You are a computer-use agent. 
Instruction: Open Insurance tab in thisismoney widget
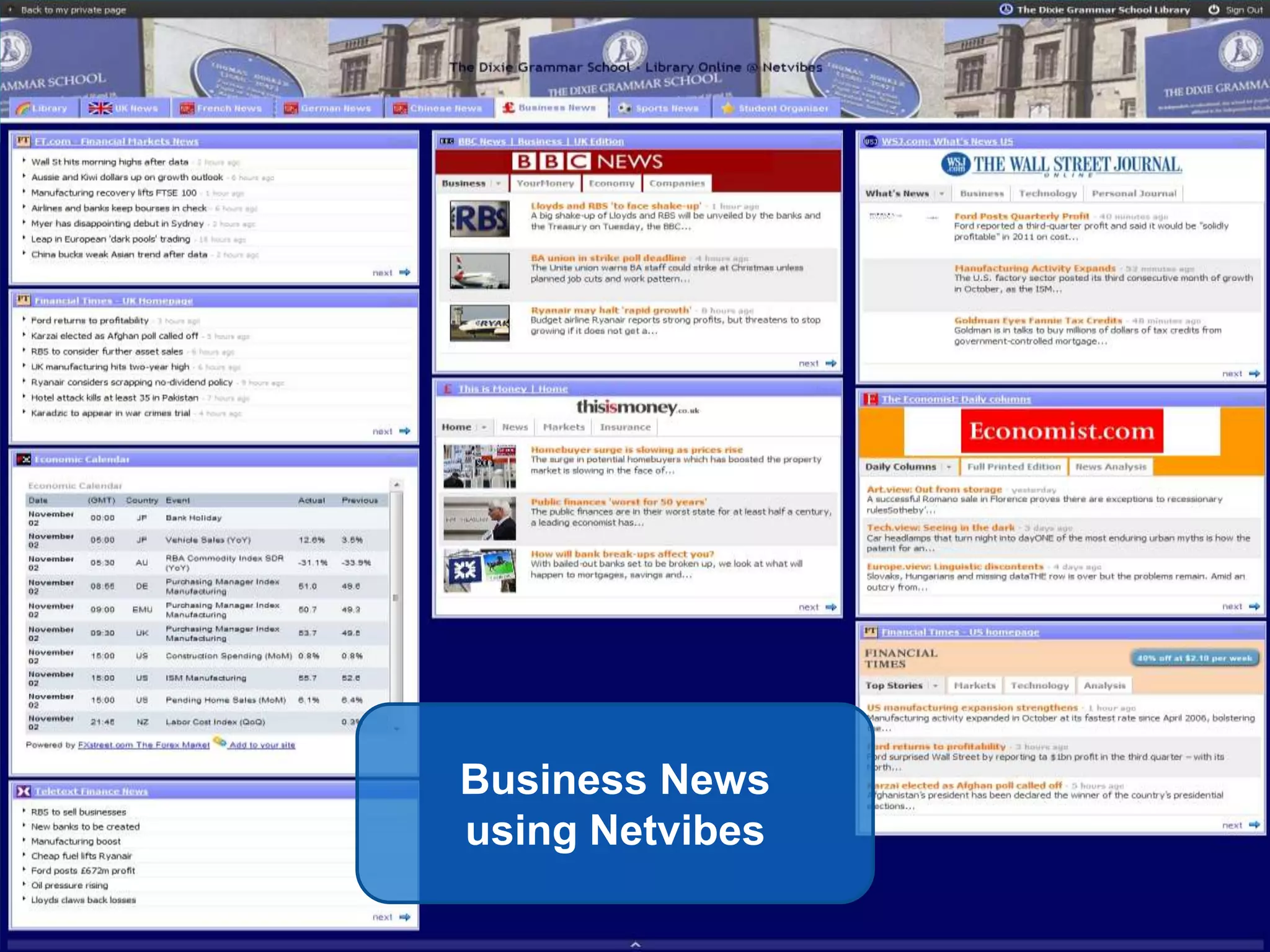[625, 427]
